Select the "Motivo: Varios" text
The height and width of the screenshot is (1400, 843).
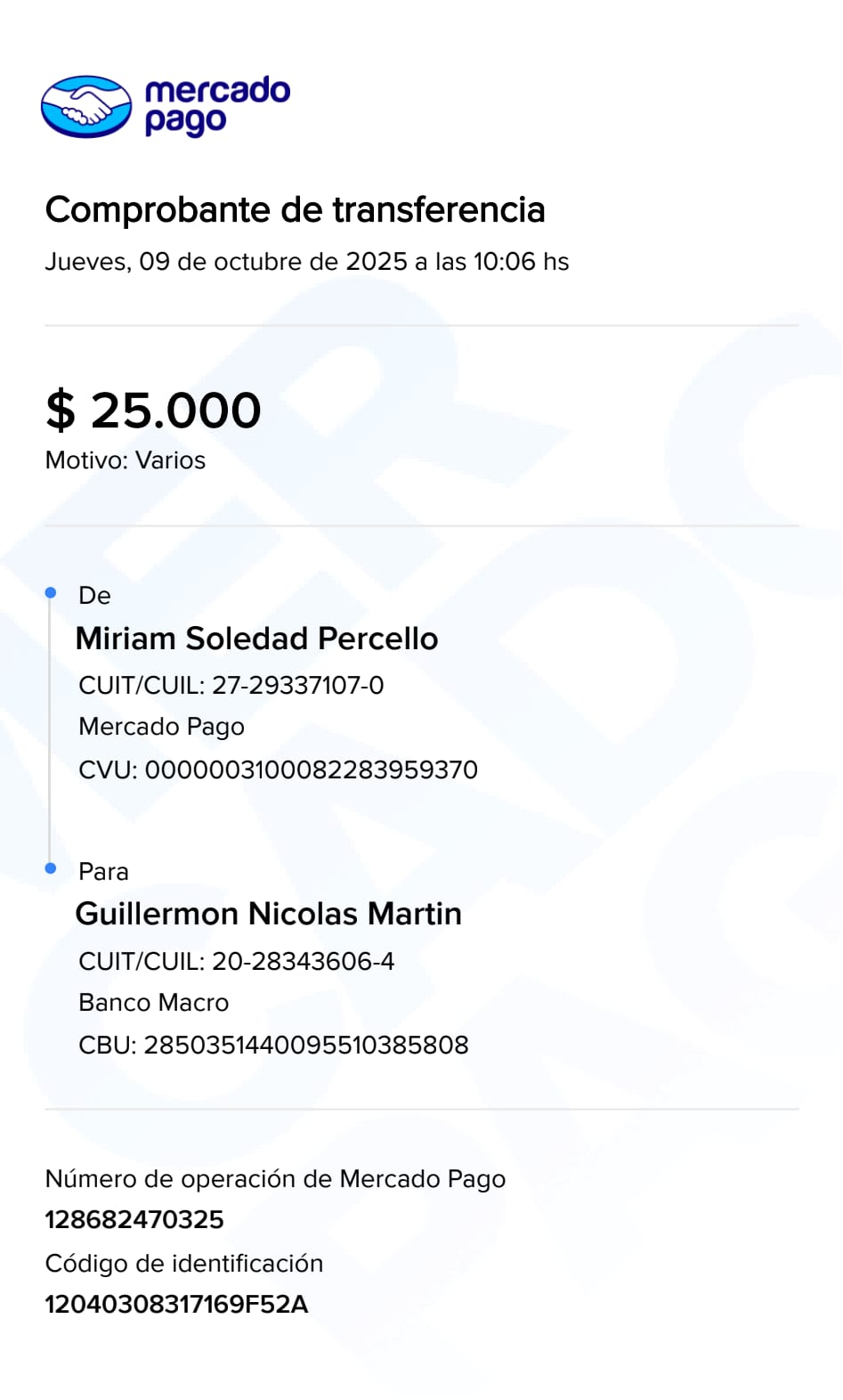[x=126, y=460]
